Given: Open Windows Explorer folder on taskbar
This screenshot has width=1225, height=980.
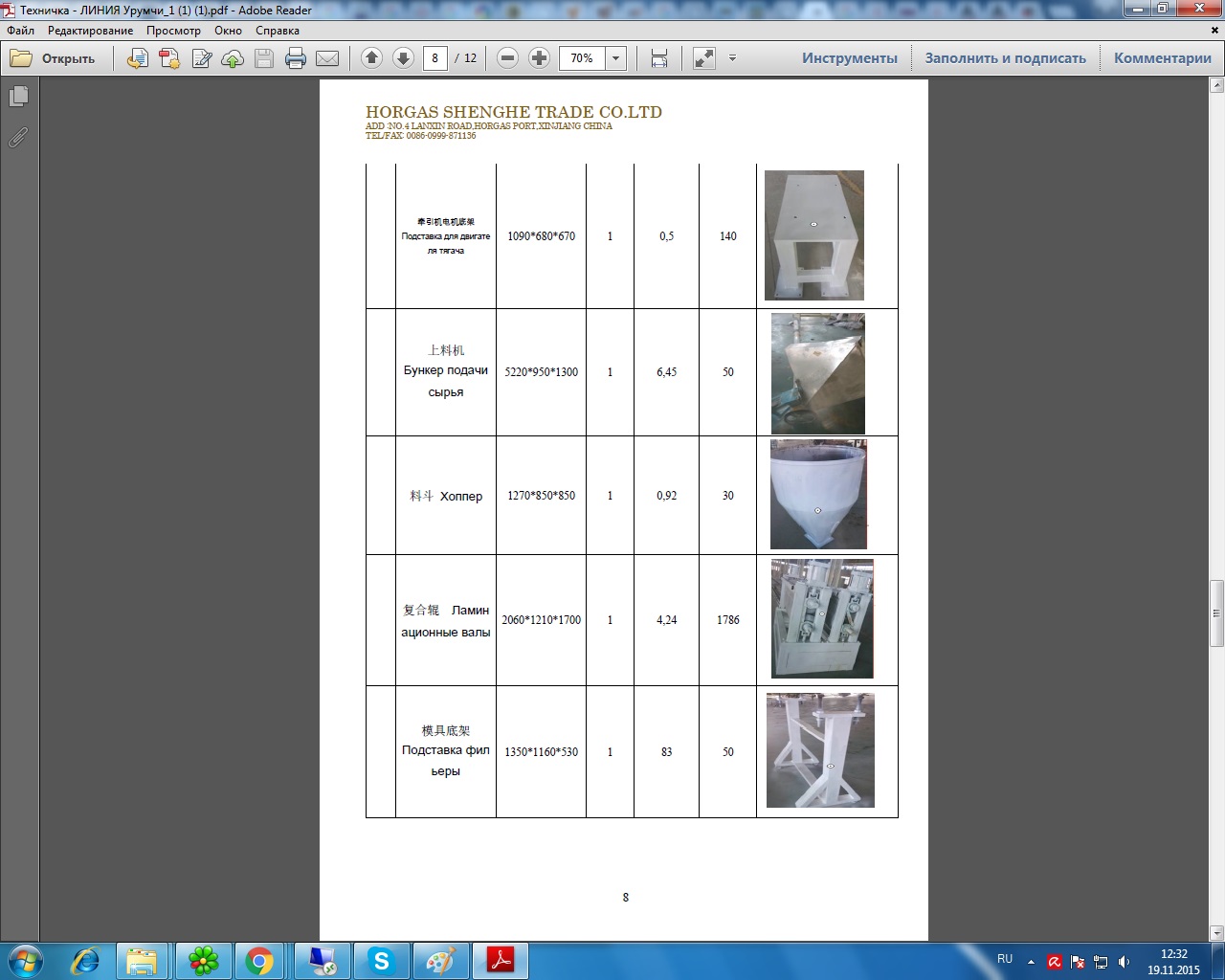Looking at the screenshot, I should click(x=142, y=961).
